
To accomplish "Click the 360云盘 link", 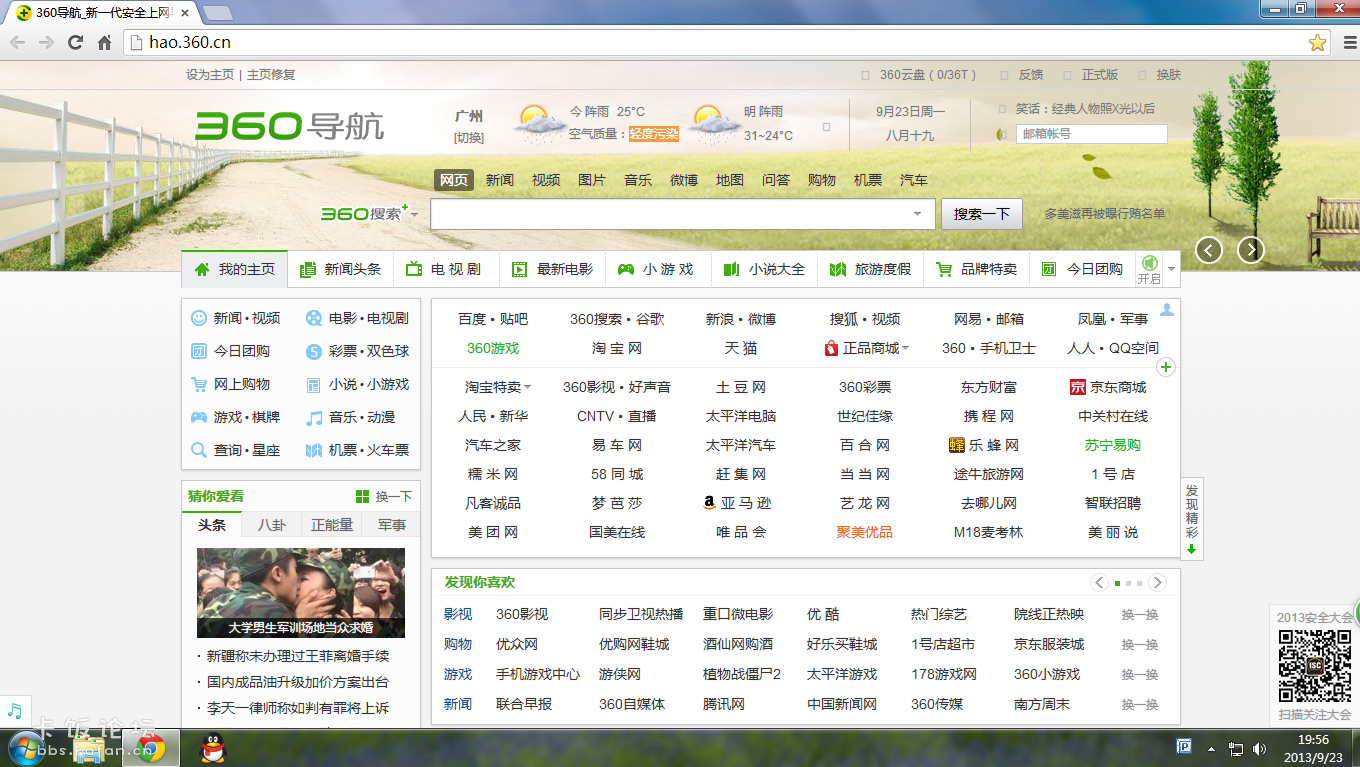I will [927, 75].
